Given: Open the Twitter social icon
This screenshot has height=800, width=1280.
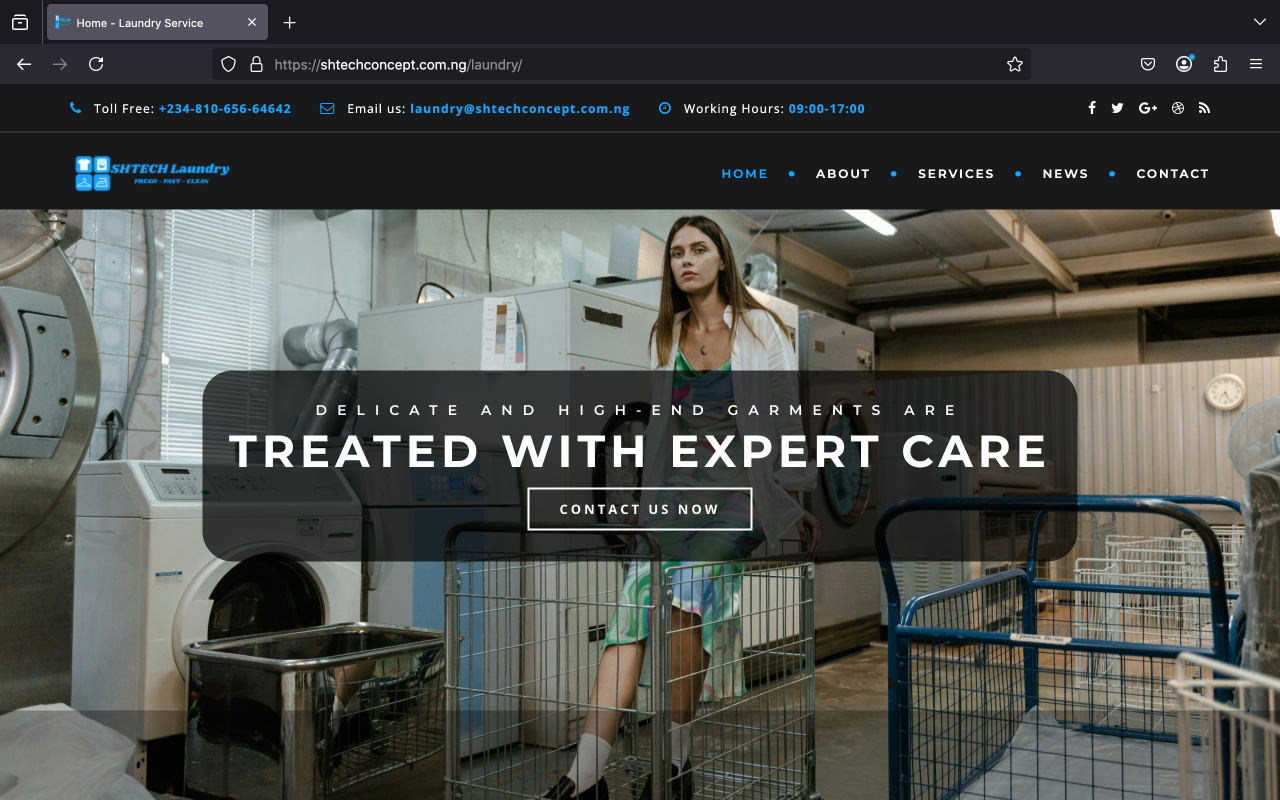Looking at the screenshot, I should [x=1118, y=108].
